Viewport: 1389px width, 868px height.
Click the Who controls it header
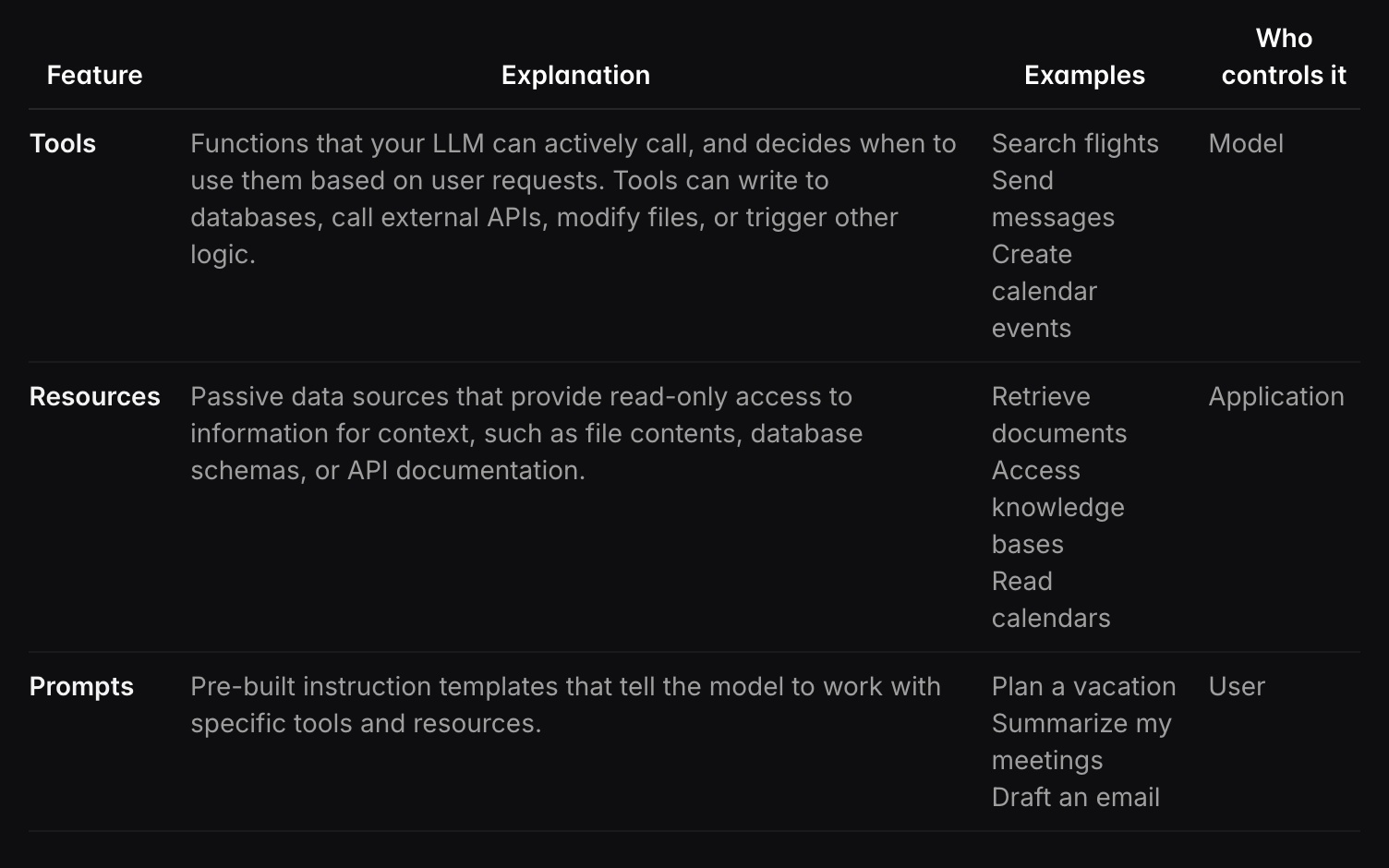click(x=1283, y=56)
